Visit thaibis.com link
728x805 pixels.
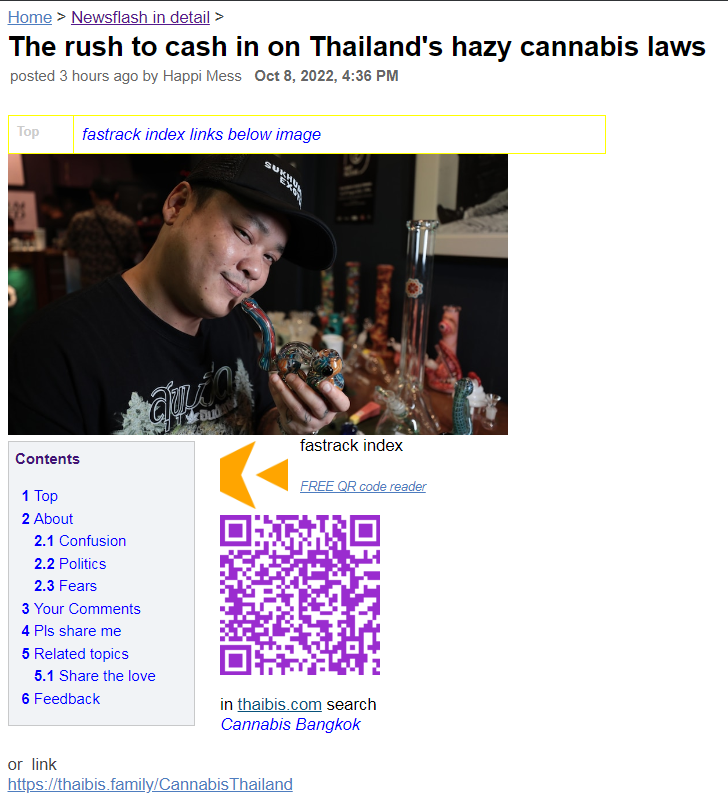point(279,704)
